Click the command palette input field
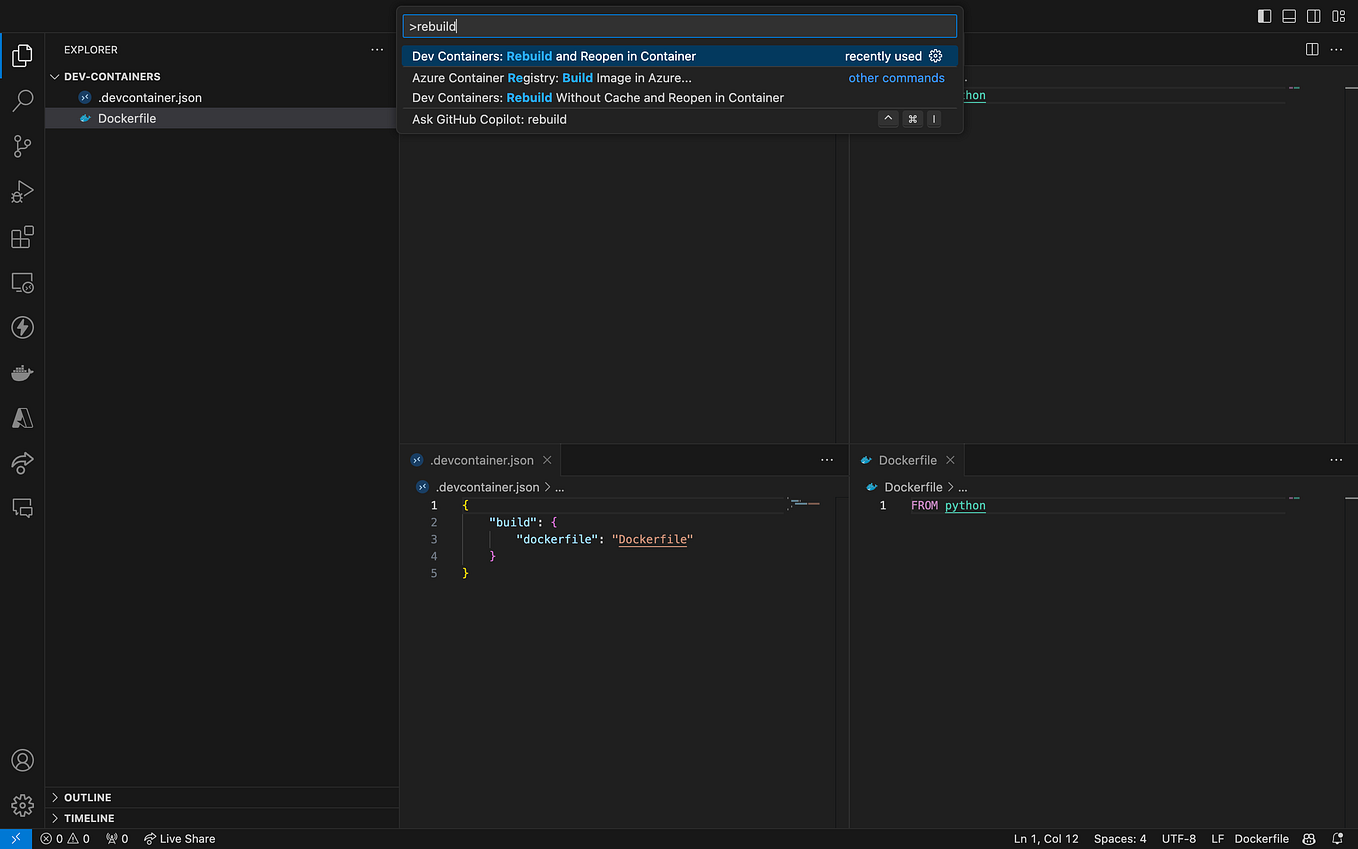The image size is (1358, 849). tap(679, 27)
